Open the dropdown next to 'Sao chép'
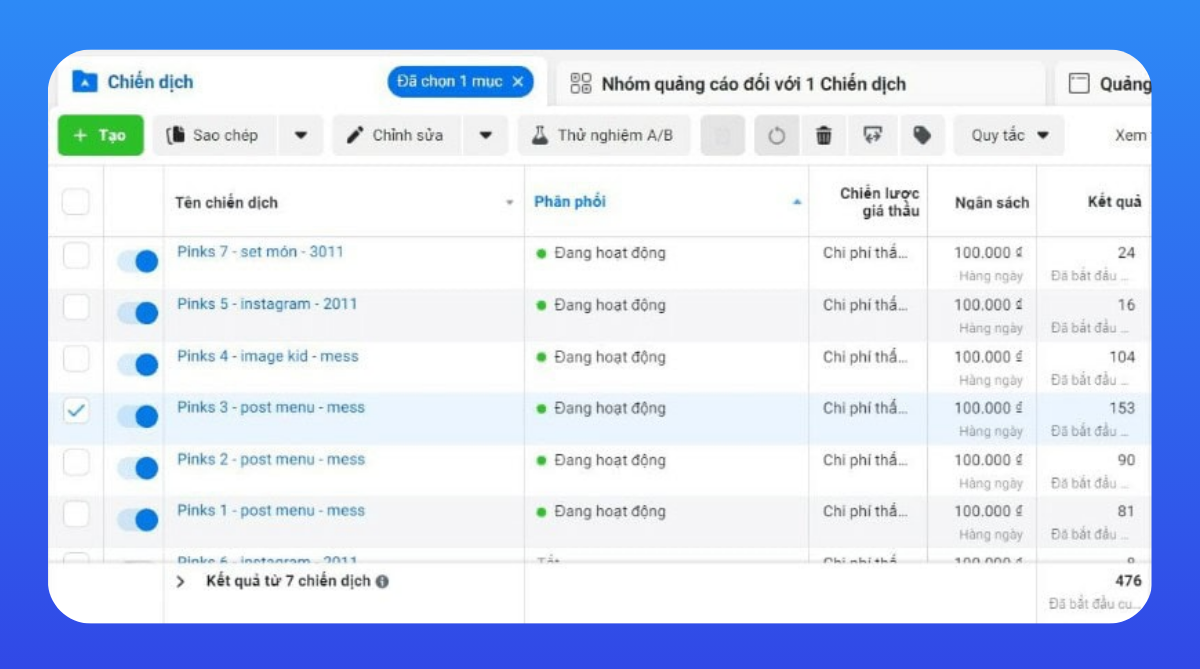1200x669 pixels. click(301, 135)
